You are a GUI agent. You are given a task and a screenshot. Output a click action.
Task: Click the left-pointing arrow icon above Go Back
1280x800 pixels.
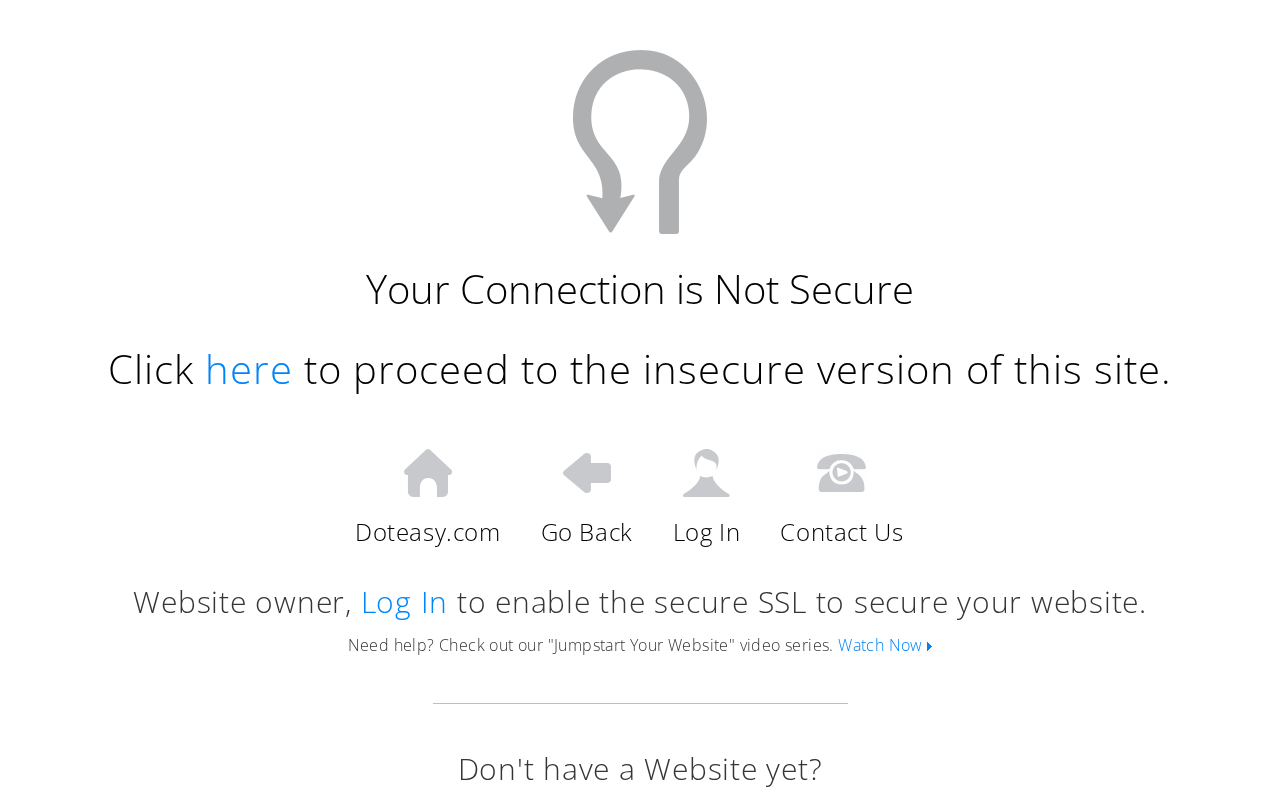(x=587, y=473)
